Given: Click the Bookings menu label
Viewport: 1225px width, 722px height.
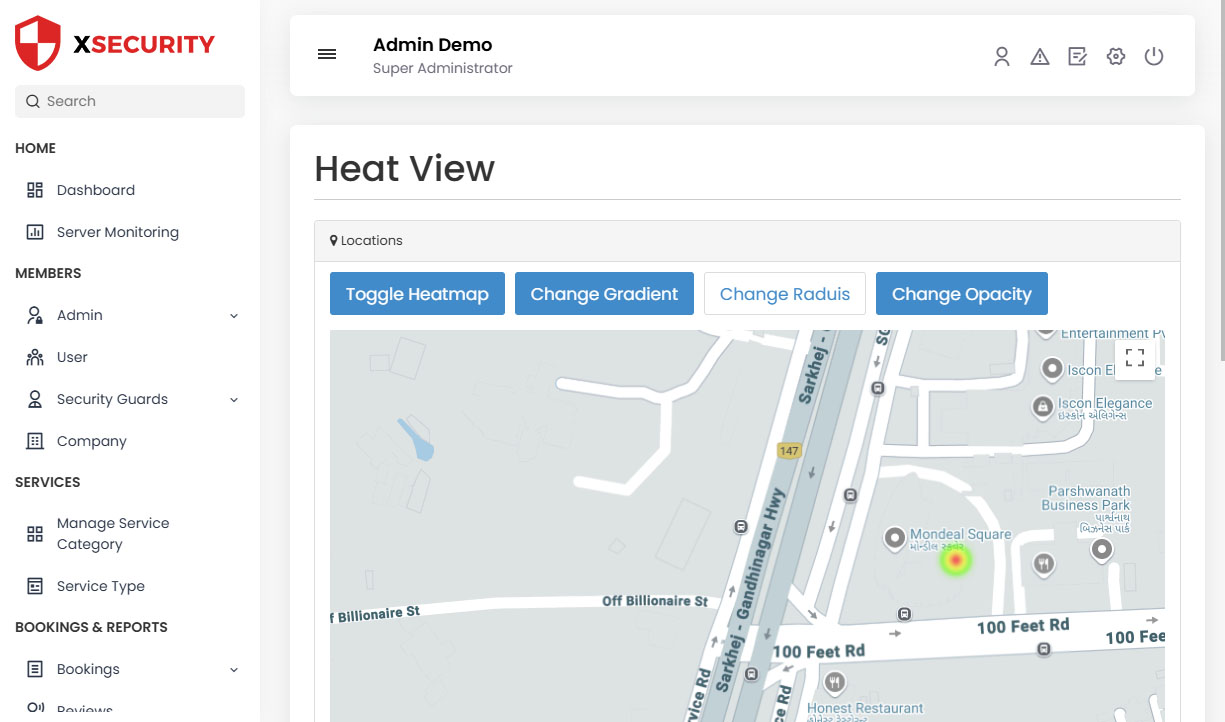Looking at the screenshot, I should pos(88,669).
